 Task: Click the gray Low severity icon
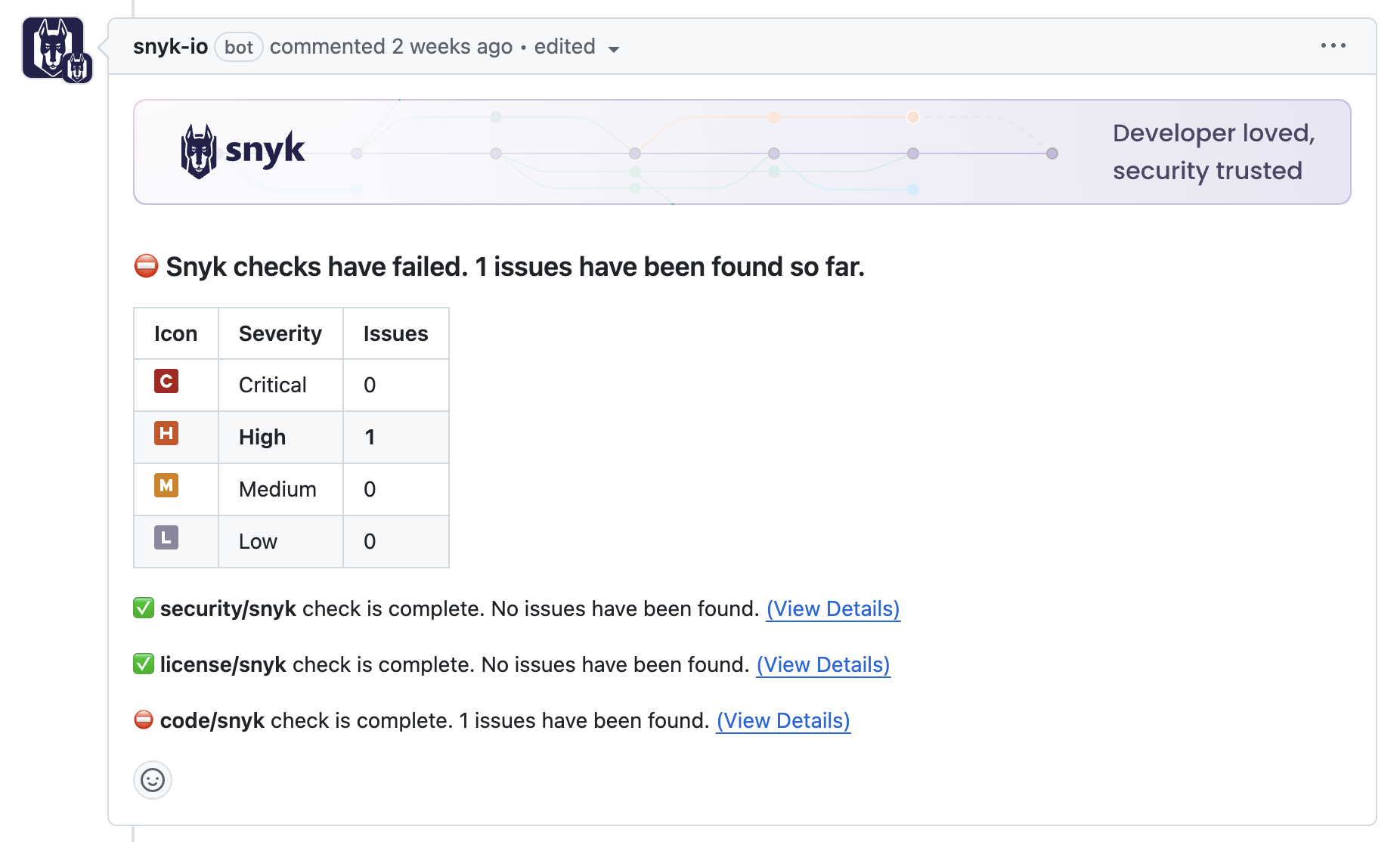pos(166,537)
